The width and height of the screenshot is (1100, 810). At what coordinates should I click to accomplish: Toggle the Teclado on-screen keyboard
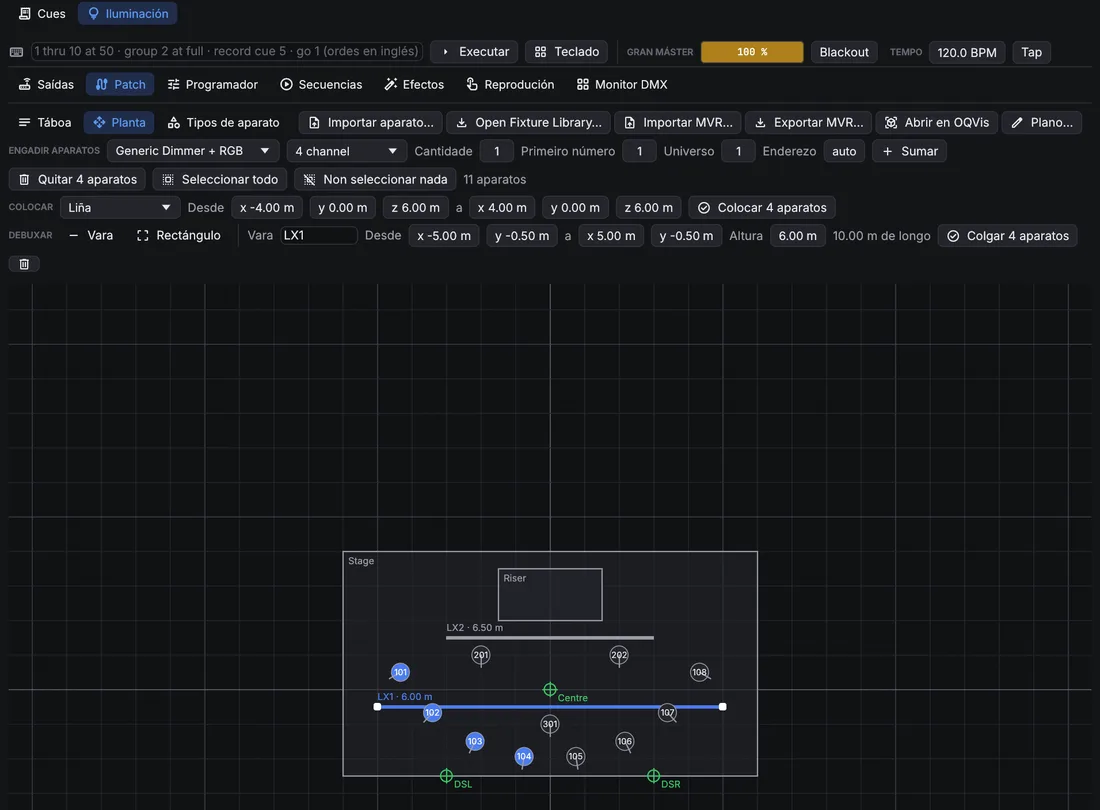tap(567, 52)
